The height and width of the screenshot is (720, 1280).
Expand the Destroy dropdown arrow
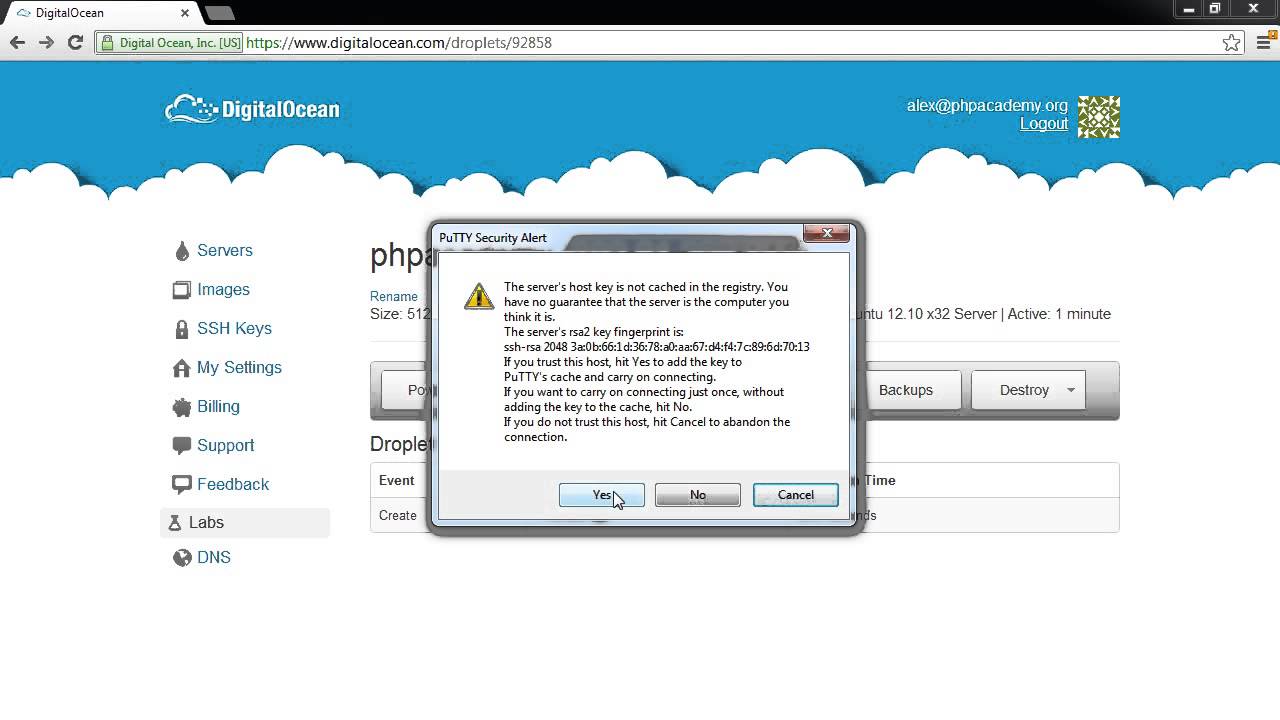[x=1071, y=390]
